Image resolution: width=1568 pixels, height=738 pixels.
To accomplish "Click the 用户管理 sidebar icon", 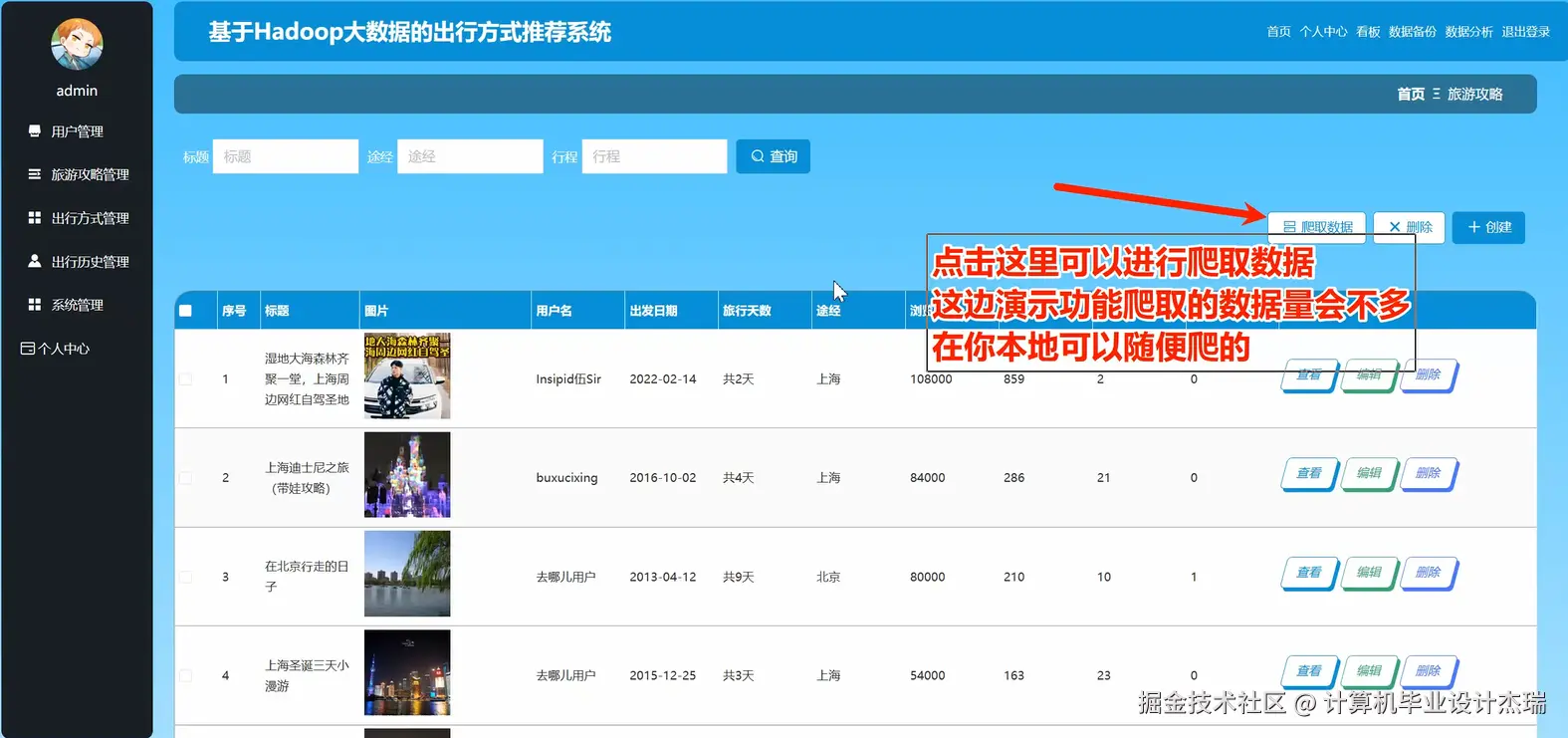I will pyautogui.click(x=35, y=131).
